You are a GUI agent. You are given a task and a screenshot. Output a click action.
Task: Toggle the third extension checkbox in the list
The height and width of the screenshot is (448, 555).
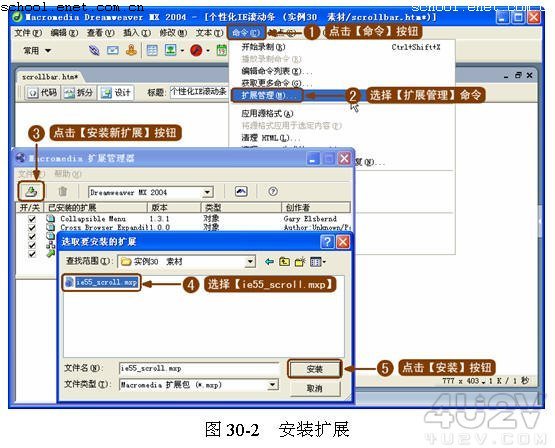tap(32, 236)
